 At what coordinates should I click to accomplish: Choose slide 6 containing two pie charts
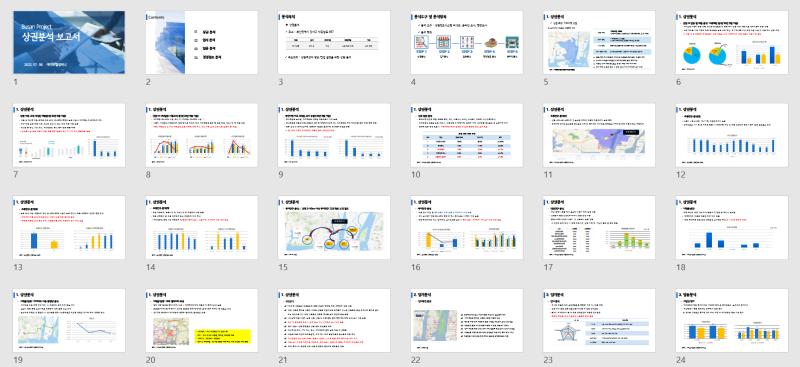click(x=732, y=42)
